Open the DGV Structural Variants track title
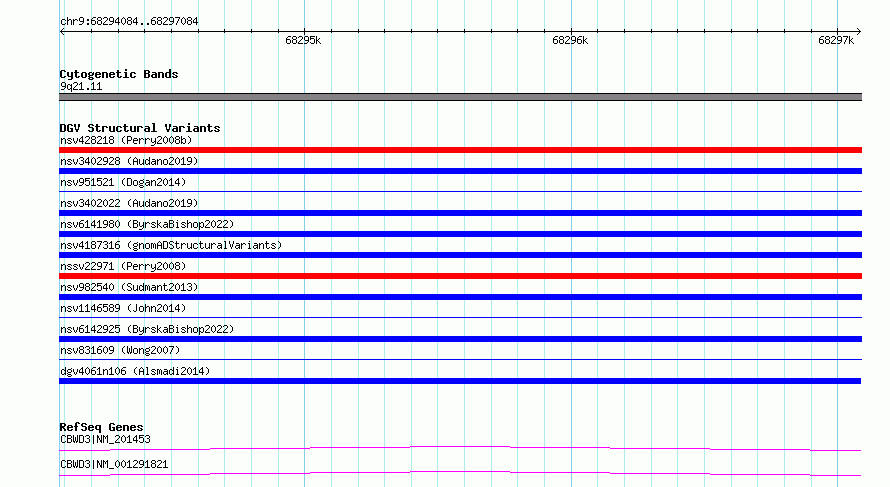The height and width of the screenshot is (487, 890). click(x=140, y=128)
